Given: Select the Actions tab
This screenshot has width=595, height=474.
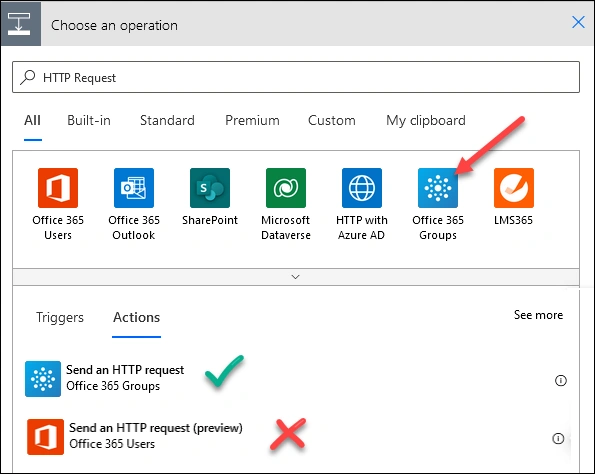Looking at the screenshot, I should point(137,317).
